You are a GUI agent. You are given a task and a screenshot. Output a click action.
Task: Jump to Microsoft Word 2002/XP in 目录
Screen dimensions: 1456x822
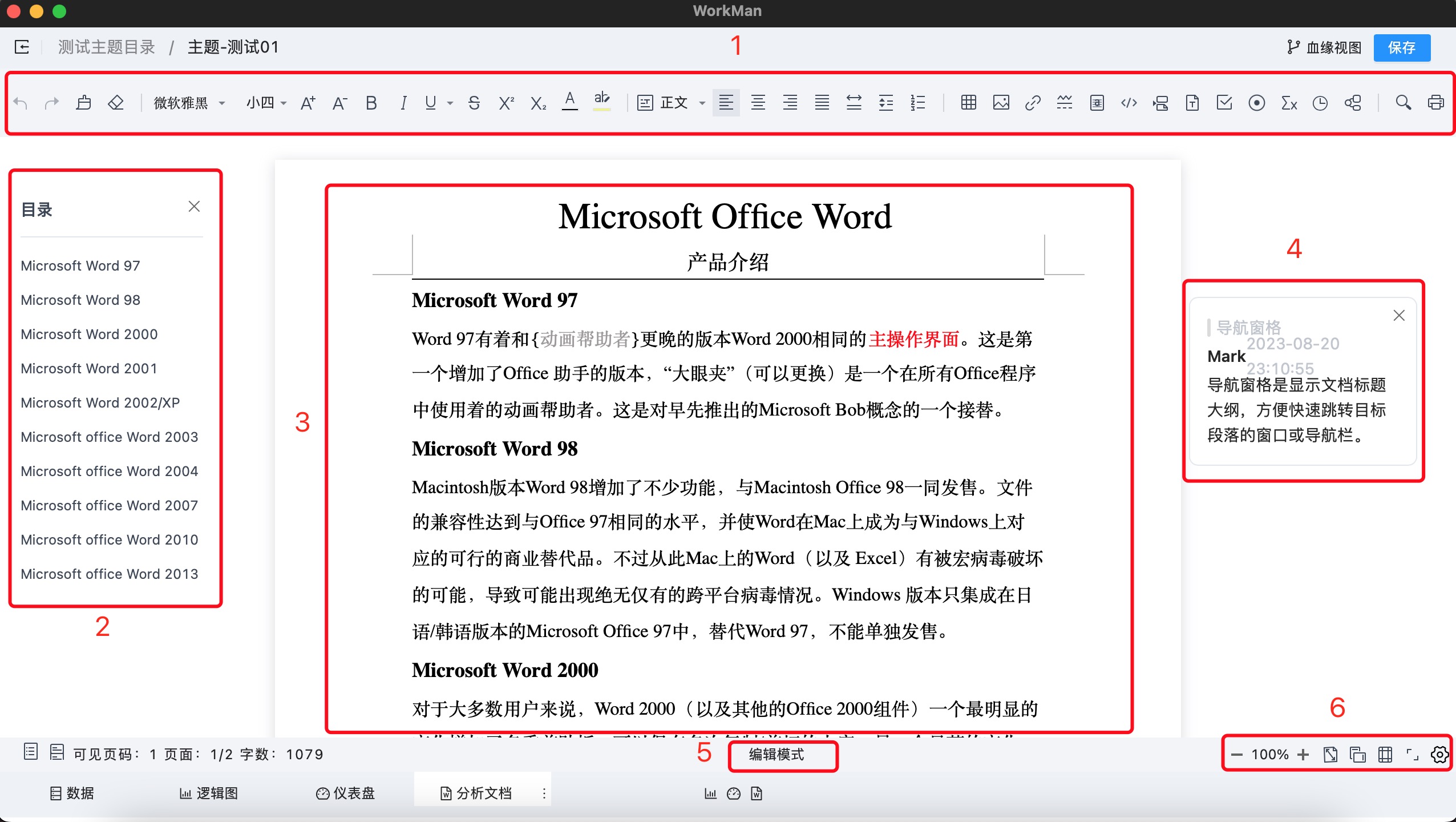pyautogui.click(x=100, y=402)
